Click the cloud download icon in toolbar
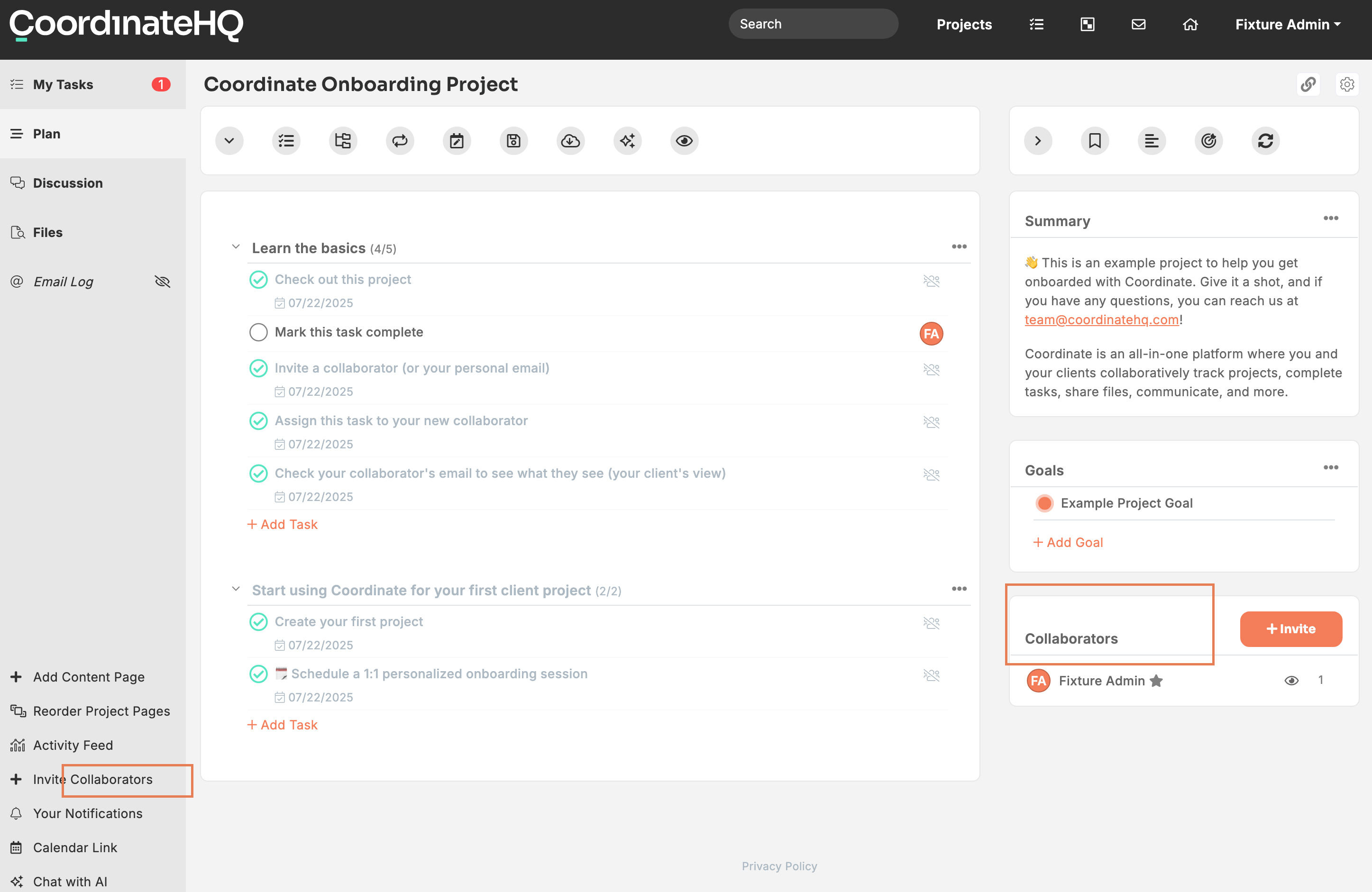The image size is (1372, 892). [x=571, y=141]
